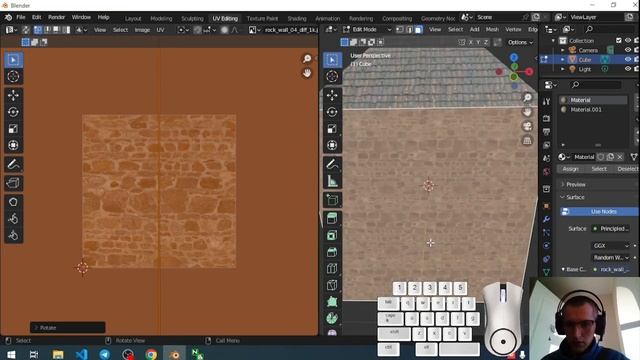Open the Render menu
Screen dimensions: 640x360
56,17
